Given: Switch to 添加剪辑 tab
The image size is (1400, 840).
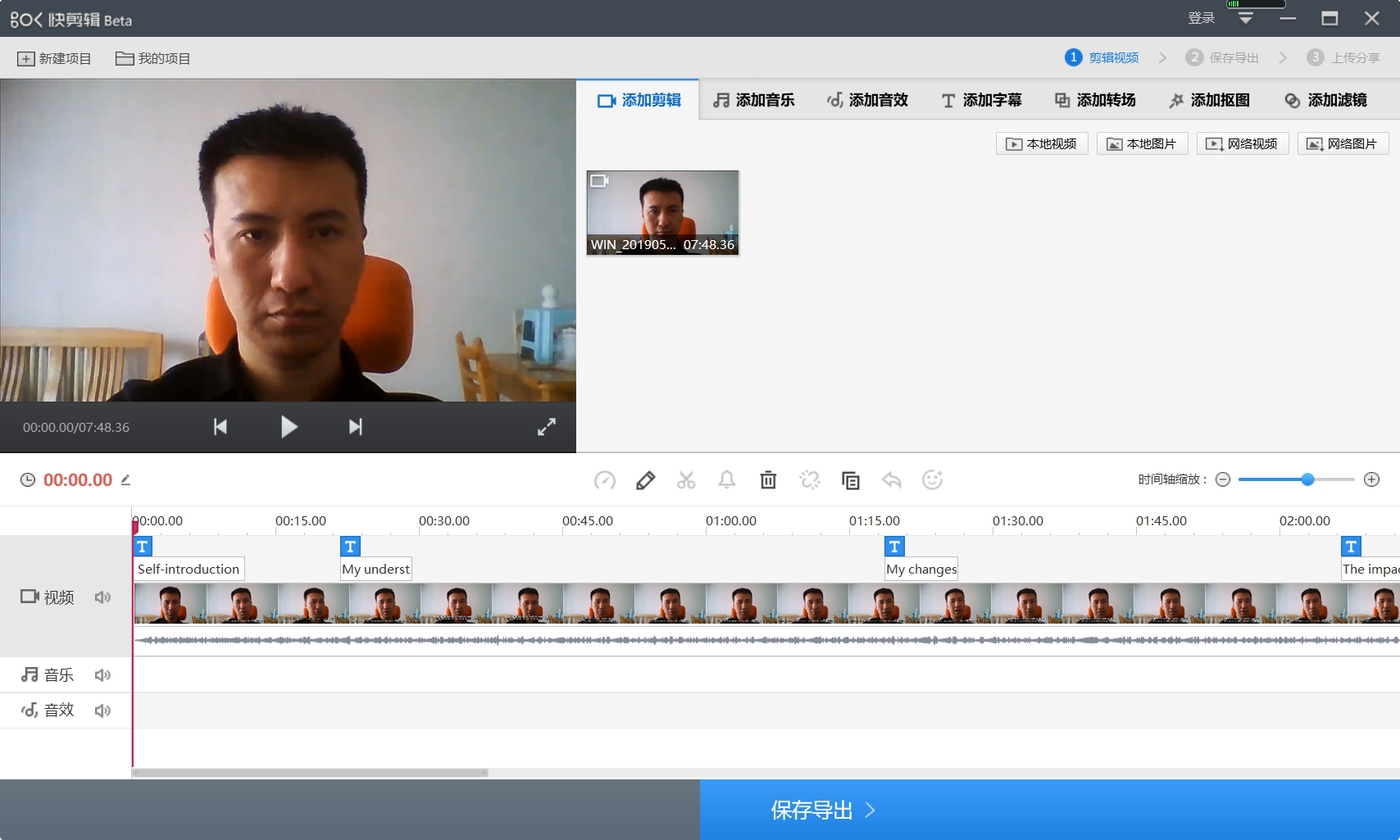Looking at the screenshot, I should click(639, 100).
